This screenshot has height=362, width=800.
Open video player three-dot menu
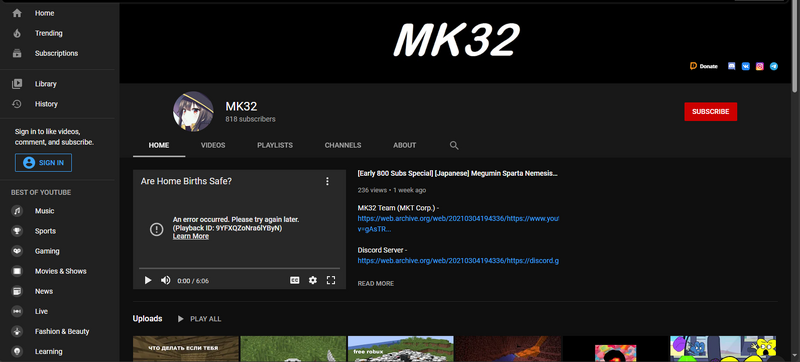pyautogui.click(x=328, y=181)
